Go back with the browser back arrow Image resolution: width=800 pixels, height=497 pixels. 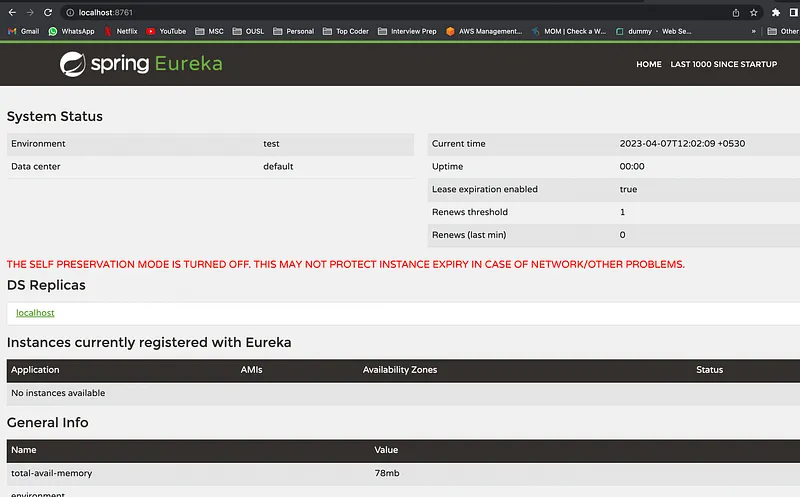coord(12,12)
